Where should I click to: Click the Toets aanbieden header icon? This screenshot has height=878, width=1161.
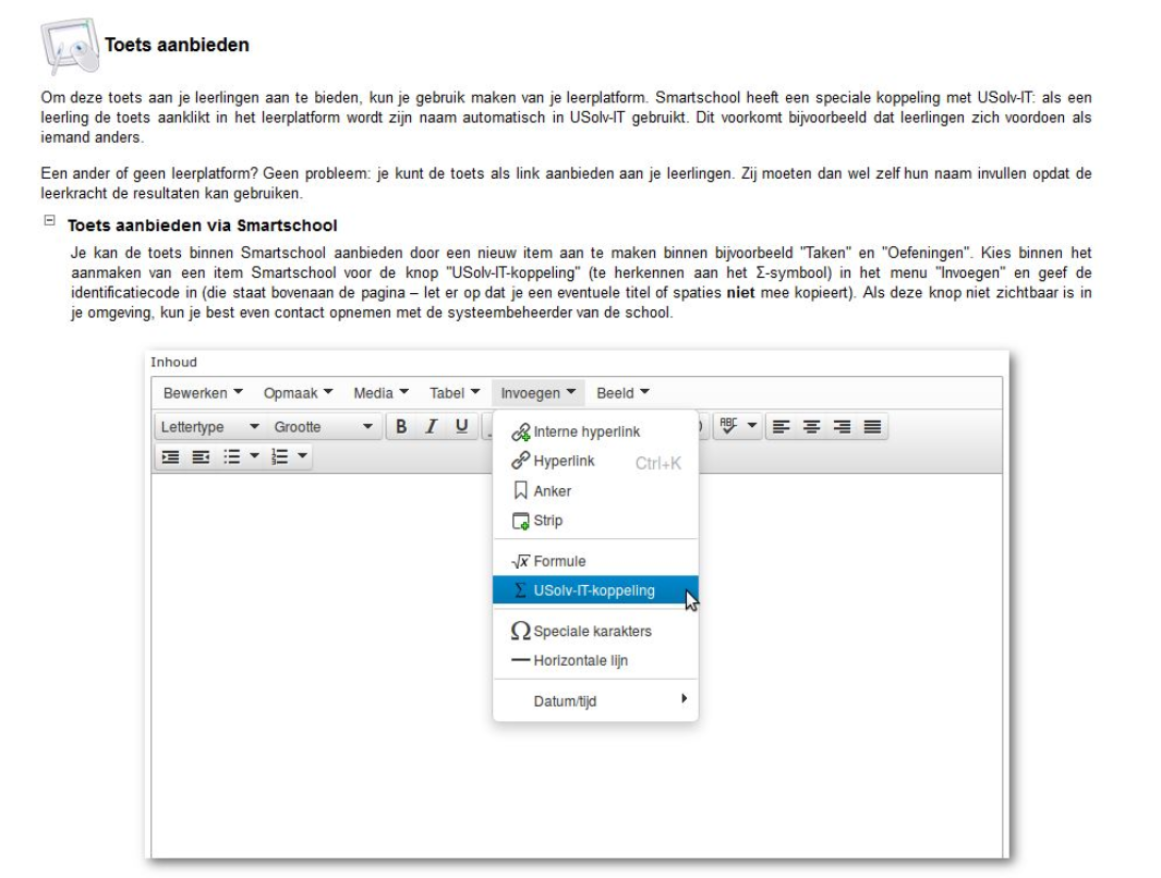(70, 46)
